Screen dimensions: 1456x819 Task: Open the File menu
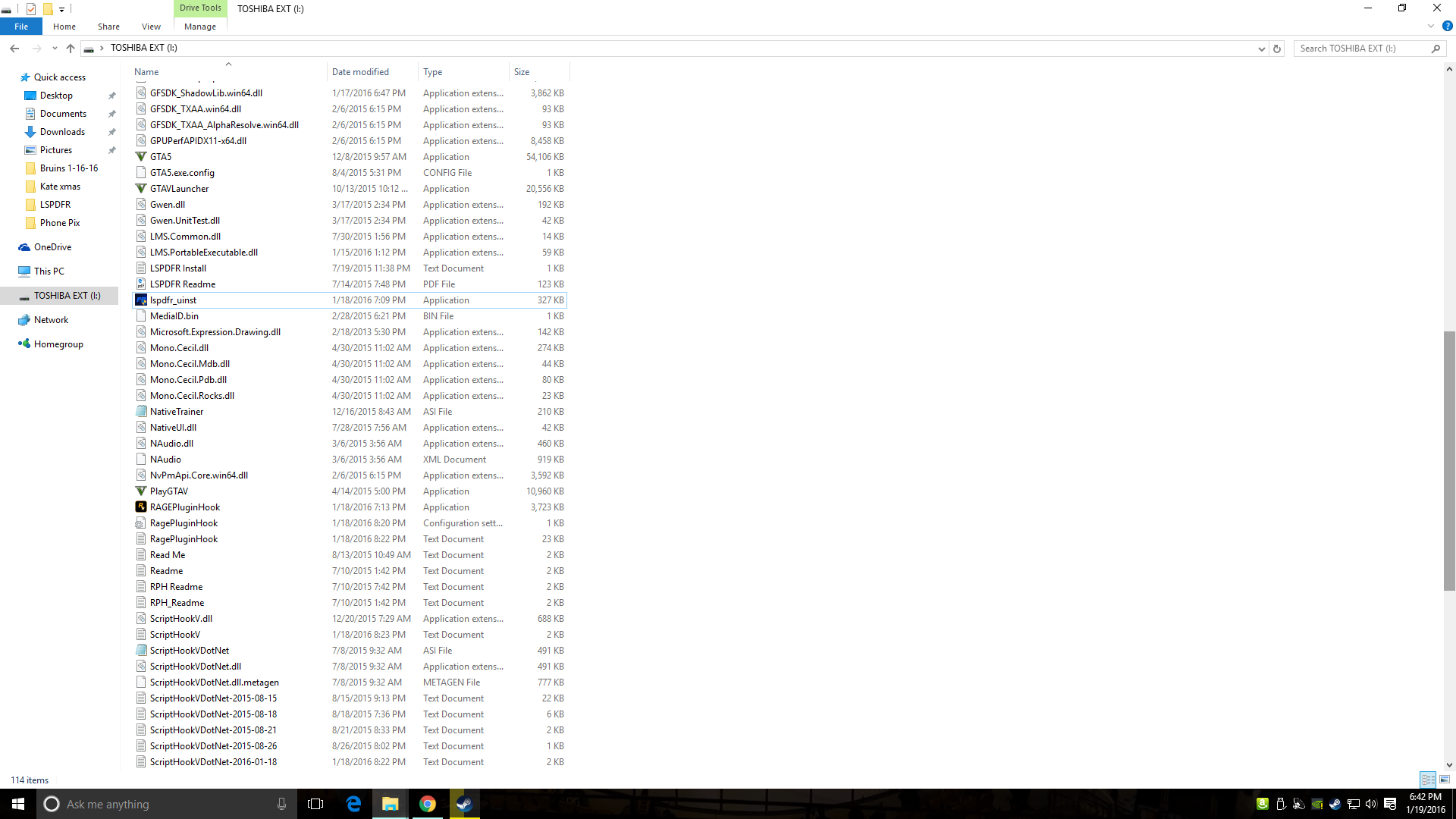click(21, 27)
